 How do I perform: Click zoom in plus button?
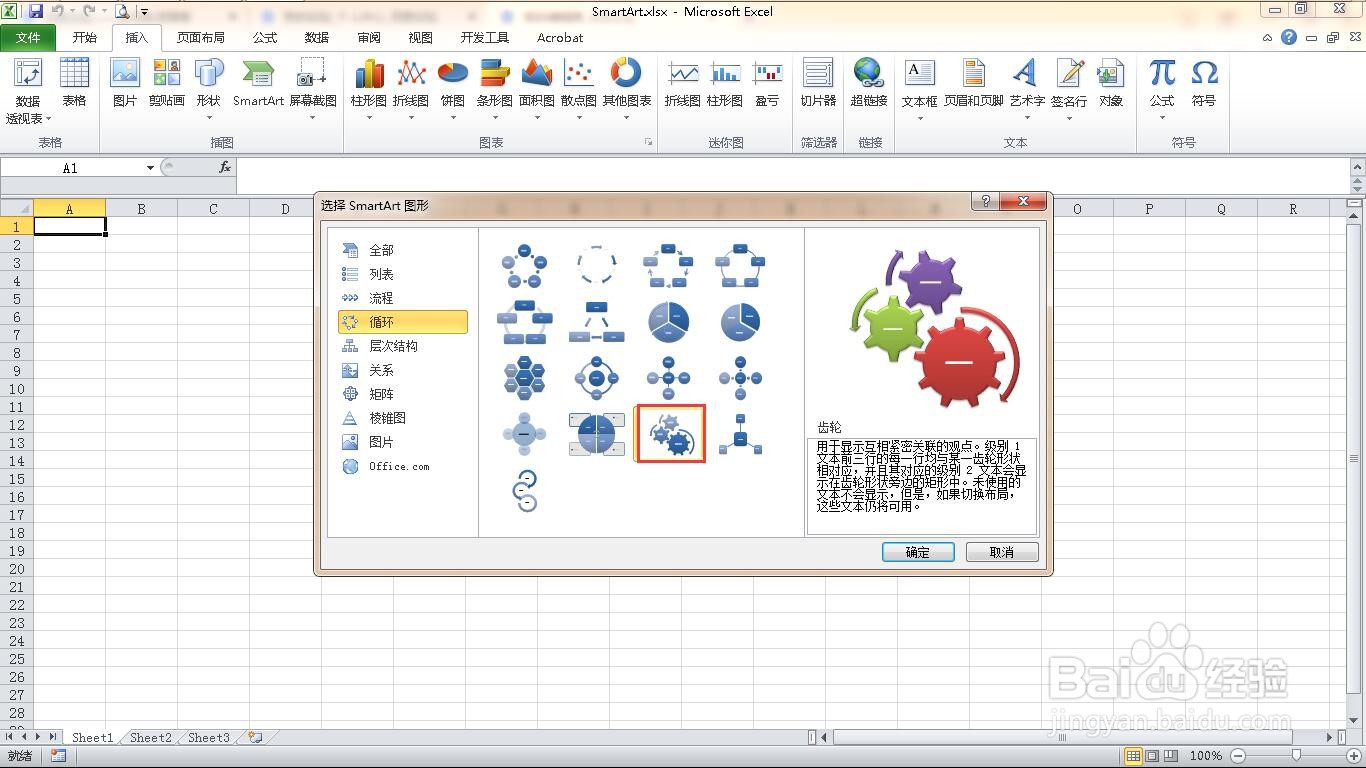(1354, 756)
